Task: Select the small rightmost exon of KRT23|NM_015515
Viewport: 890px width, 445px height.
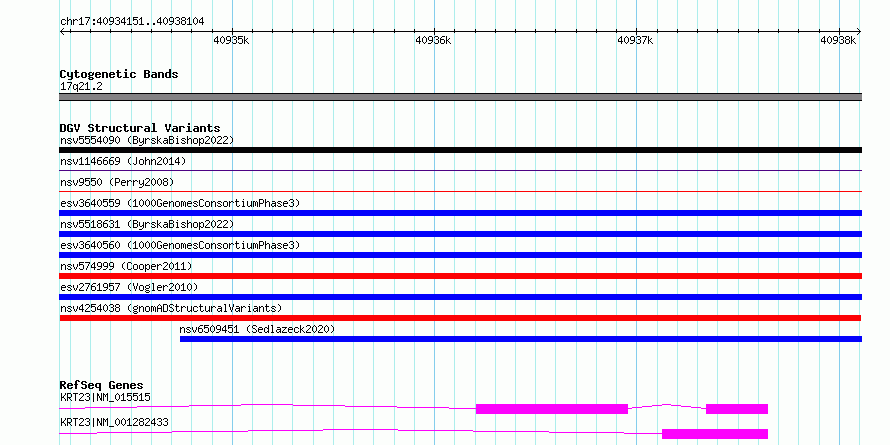Action: pos(737,409)
